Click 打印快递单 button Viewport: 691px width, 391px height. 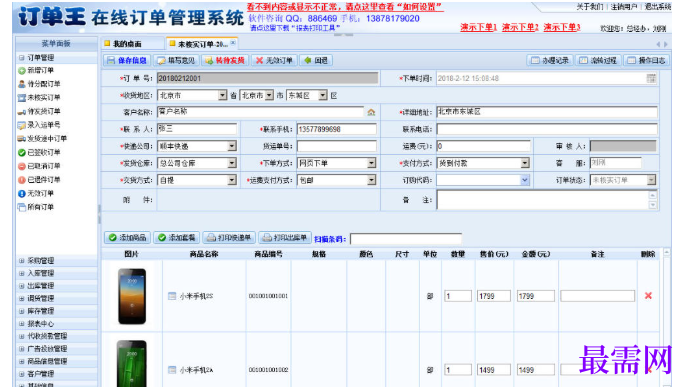coord(229,238)
